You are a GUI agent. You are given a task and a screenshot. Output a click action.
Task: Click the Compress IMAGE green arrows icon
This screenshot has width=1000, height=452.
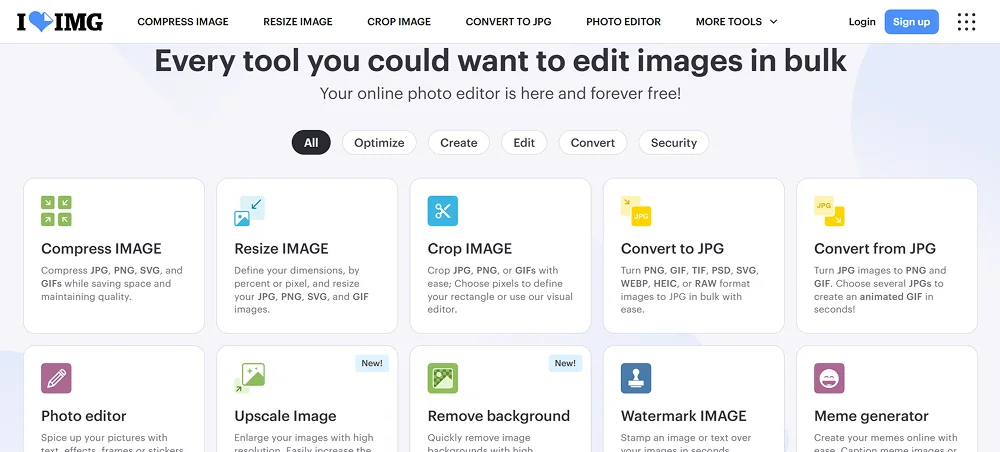tap(56, 211)
